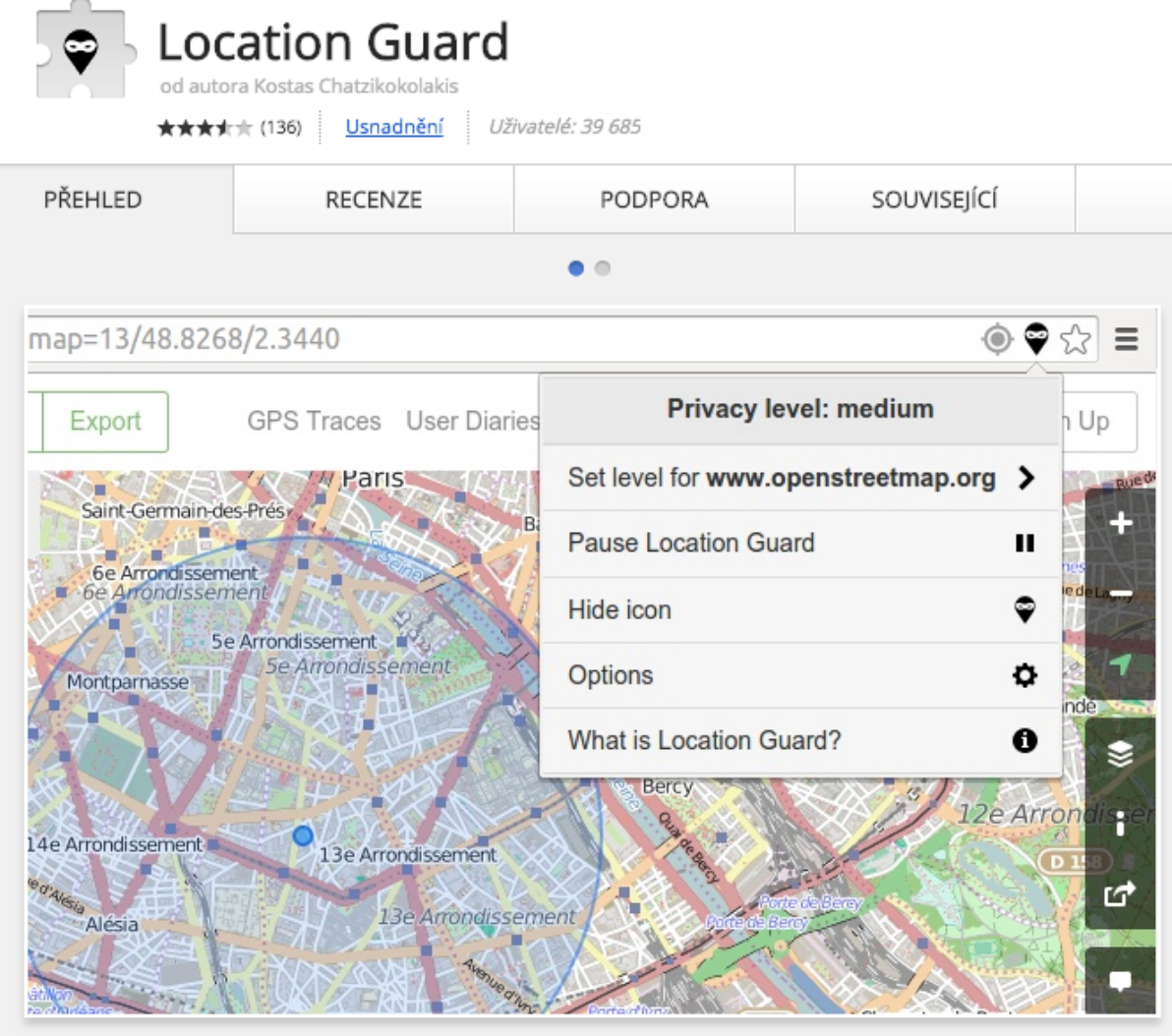Click the author name Kostas Chatzikokolakis

point(356,86)
